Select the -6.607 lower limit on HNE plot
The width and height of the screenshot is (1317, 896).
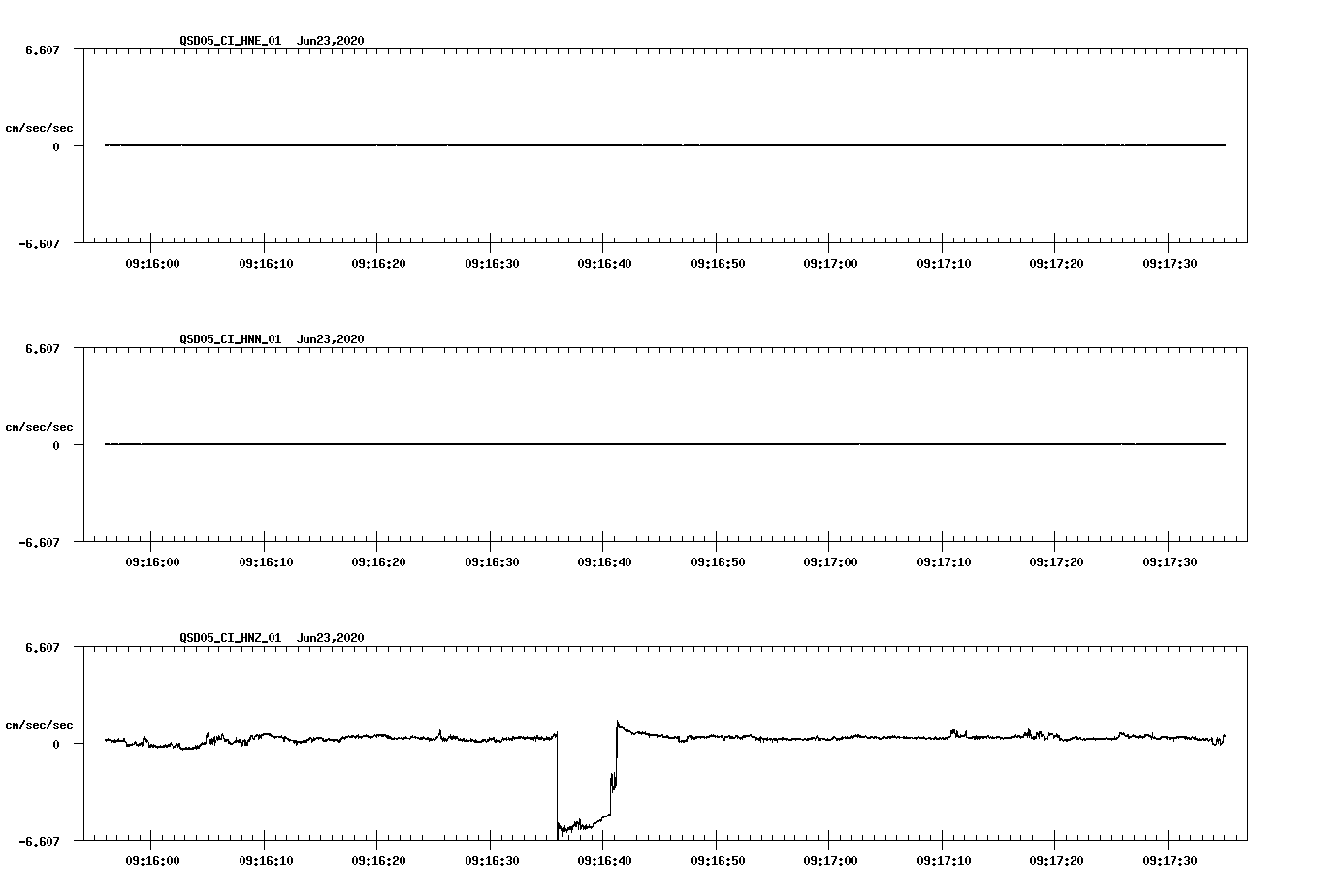click(40, 244)
